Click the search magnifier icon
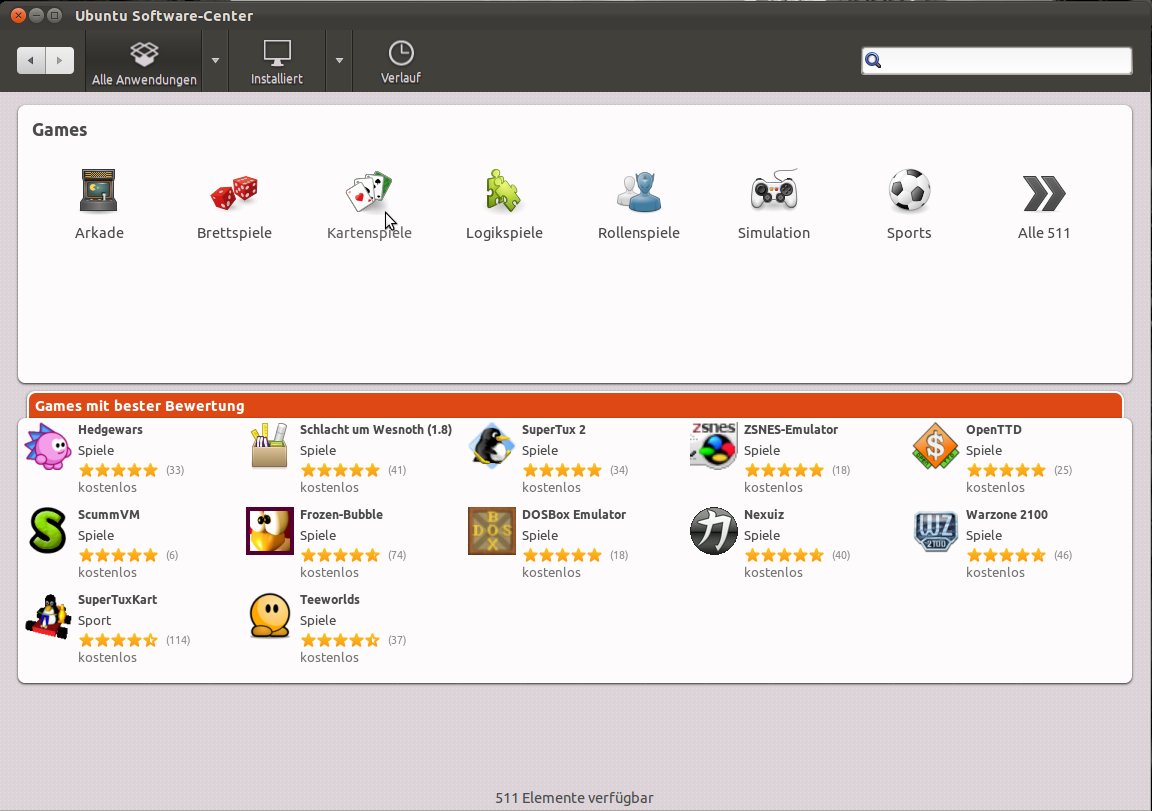This screenshot has height=811, width=1152. (873, 60)
